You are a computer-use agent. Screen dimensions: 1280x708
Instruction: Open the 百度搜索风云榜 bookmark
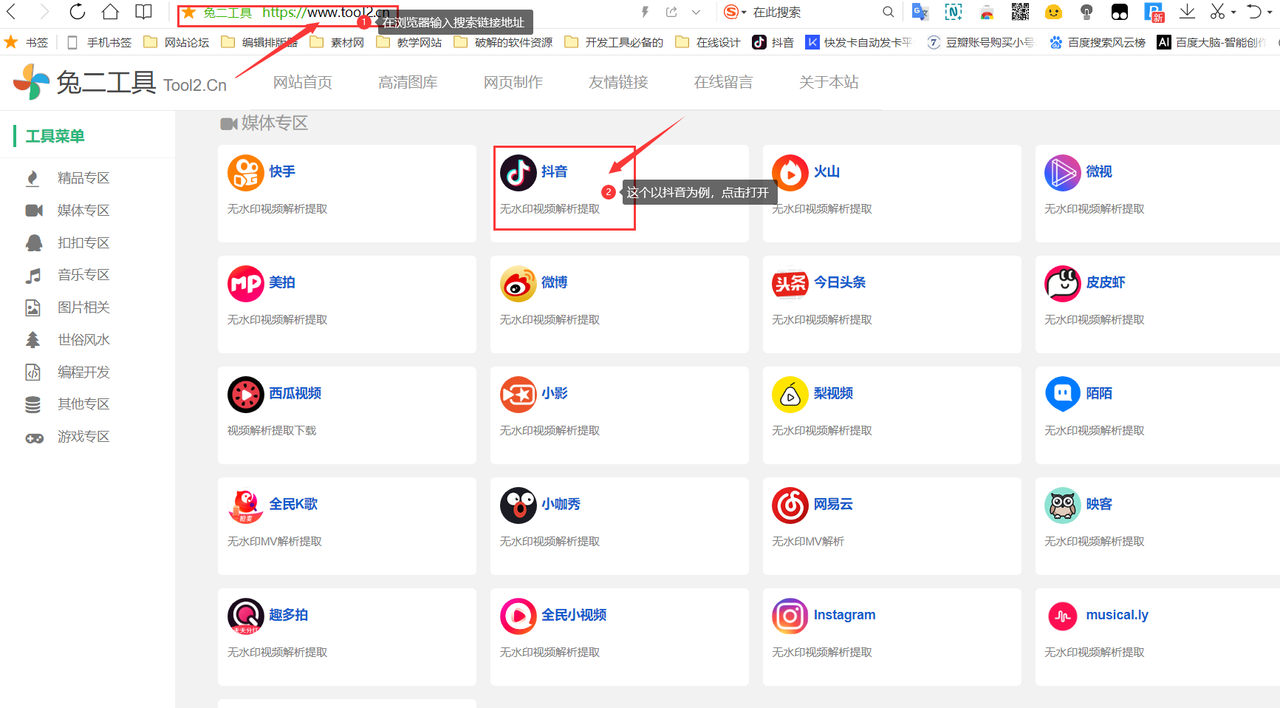[1097, 42]
